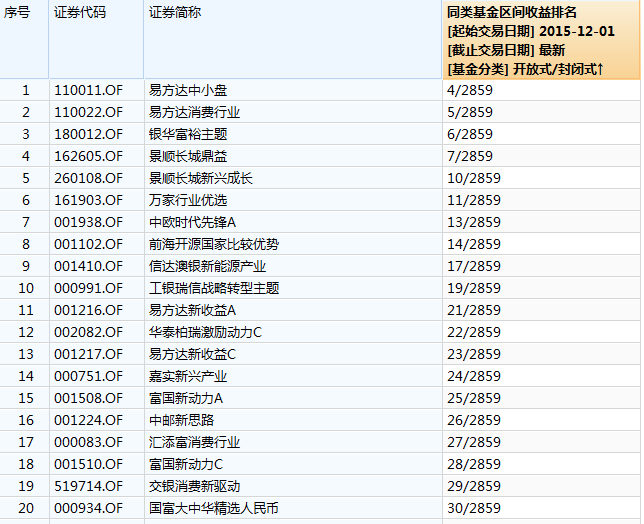Select fund code 001938.OF

(x=88, y=222)
